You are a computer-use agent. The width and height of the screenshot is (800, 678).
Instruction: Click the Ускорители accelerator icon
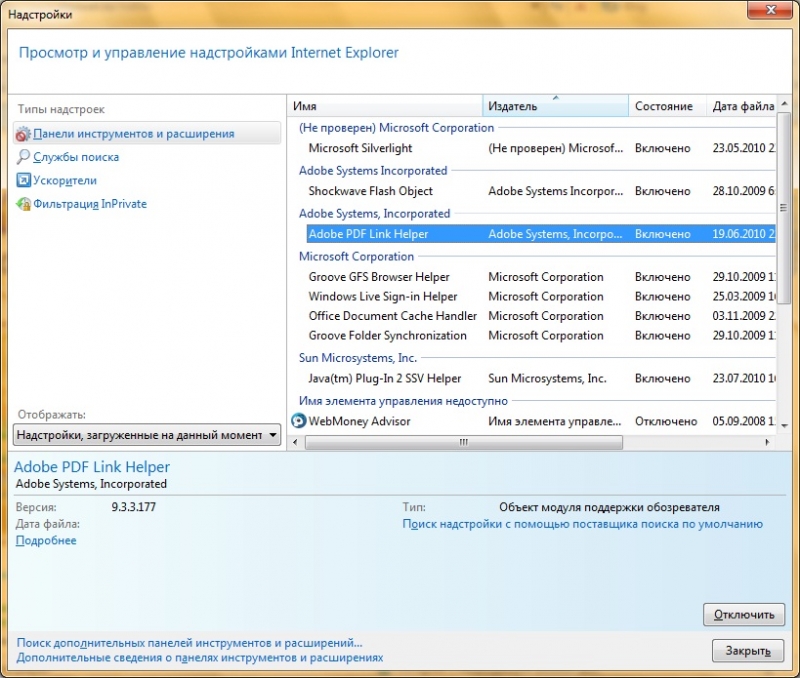pos(23,180)
